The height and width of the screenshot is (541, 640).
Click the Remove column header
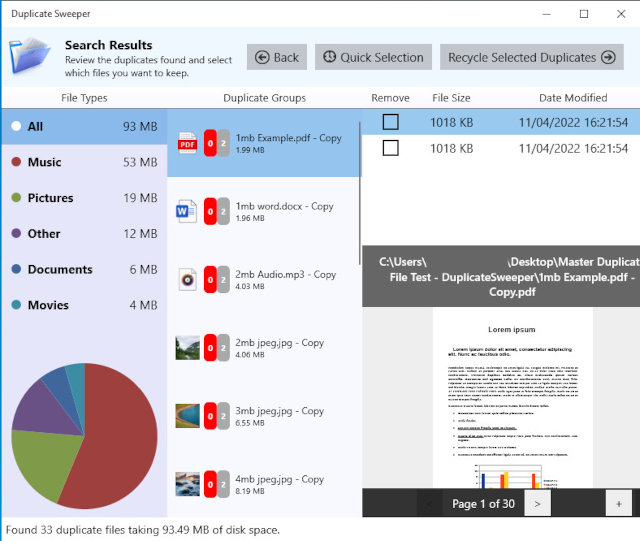390,98
